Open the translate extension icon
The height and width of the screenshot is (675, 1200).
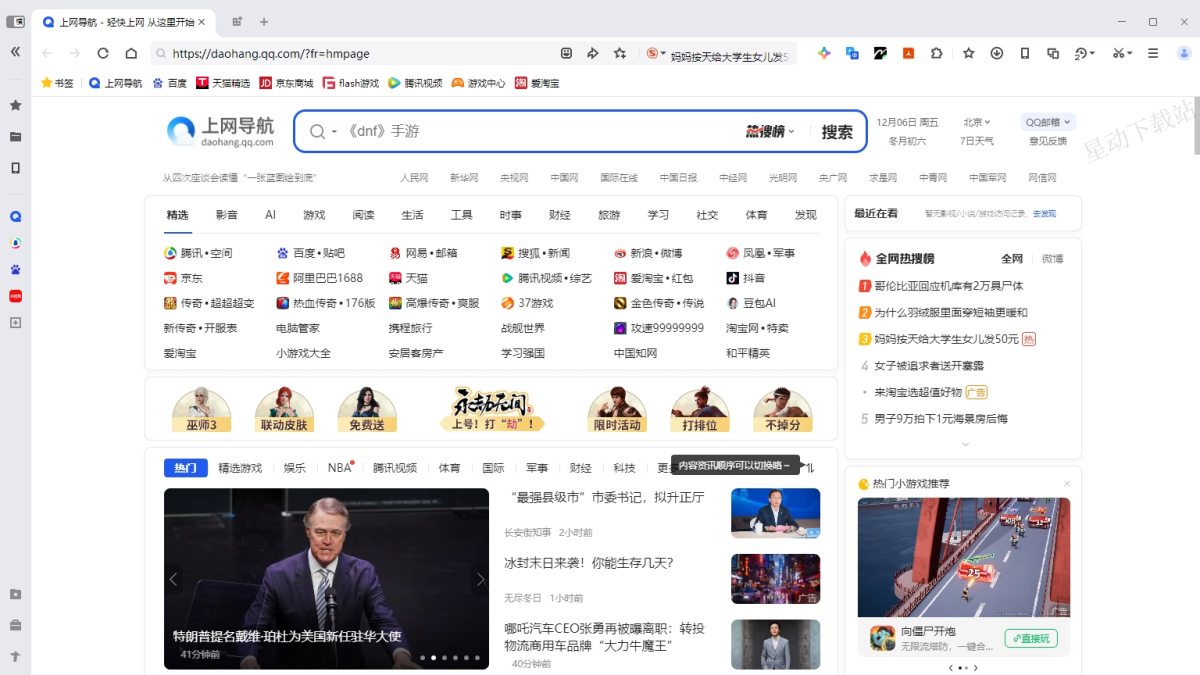[852, 53]
